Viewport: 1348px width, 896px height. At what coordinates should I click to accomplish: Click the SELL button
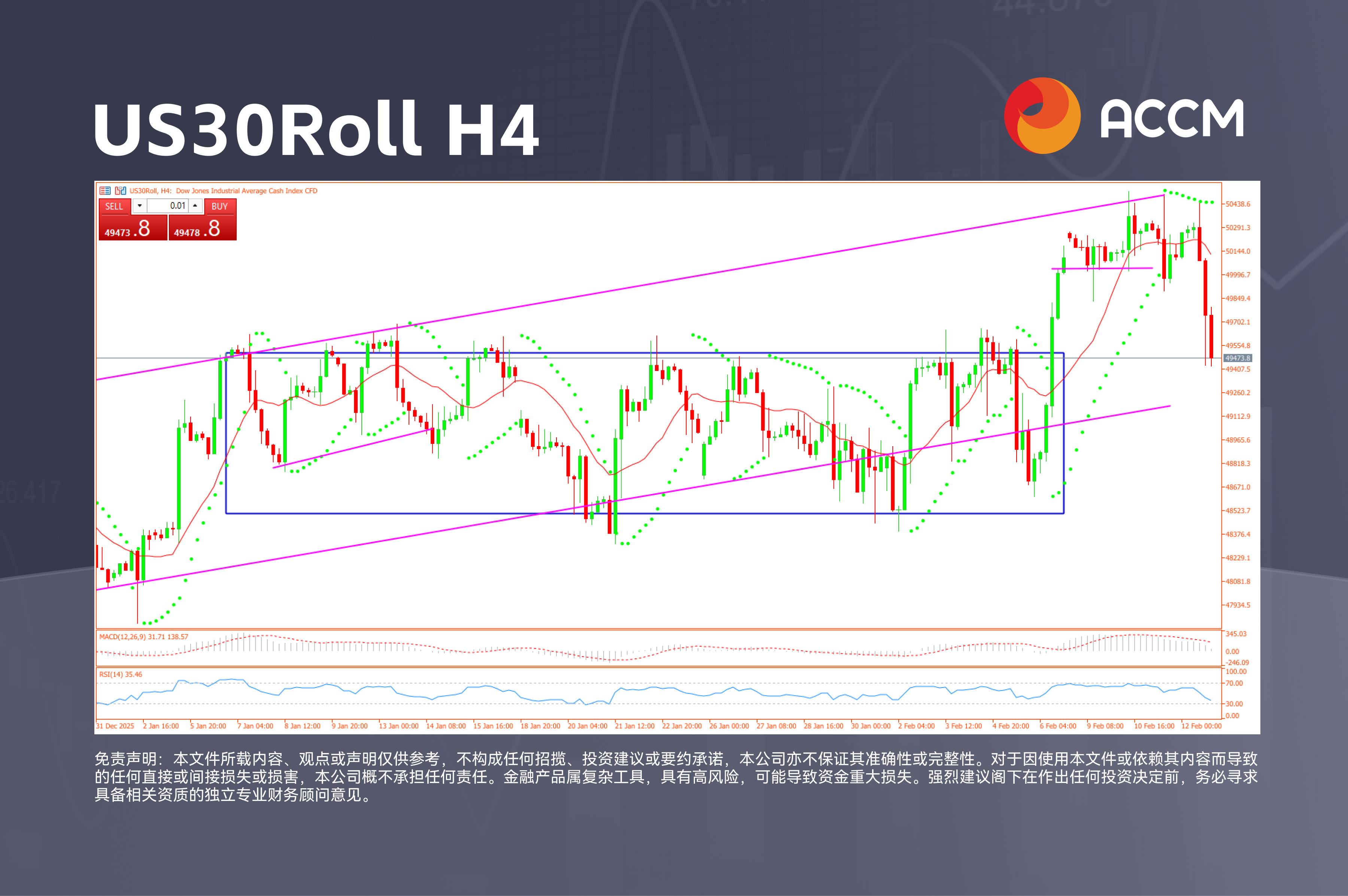(114, 206)
